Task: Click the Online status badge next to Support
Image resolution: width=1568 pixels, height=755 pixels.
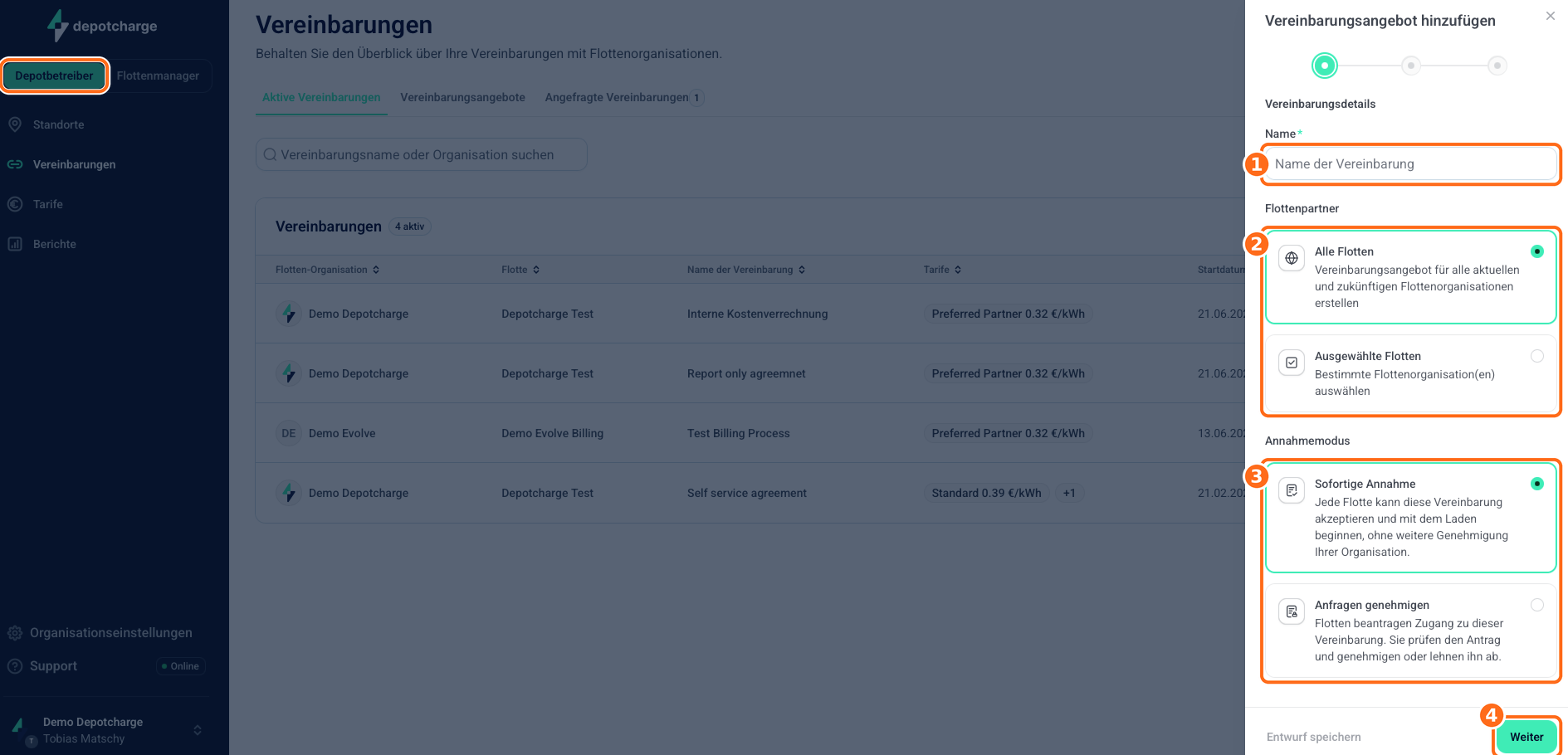Action: click(180, 666)
